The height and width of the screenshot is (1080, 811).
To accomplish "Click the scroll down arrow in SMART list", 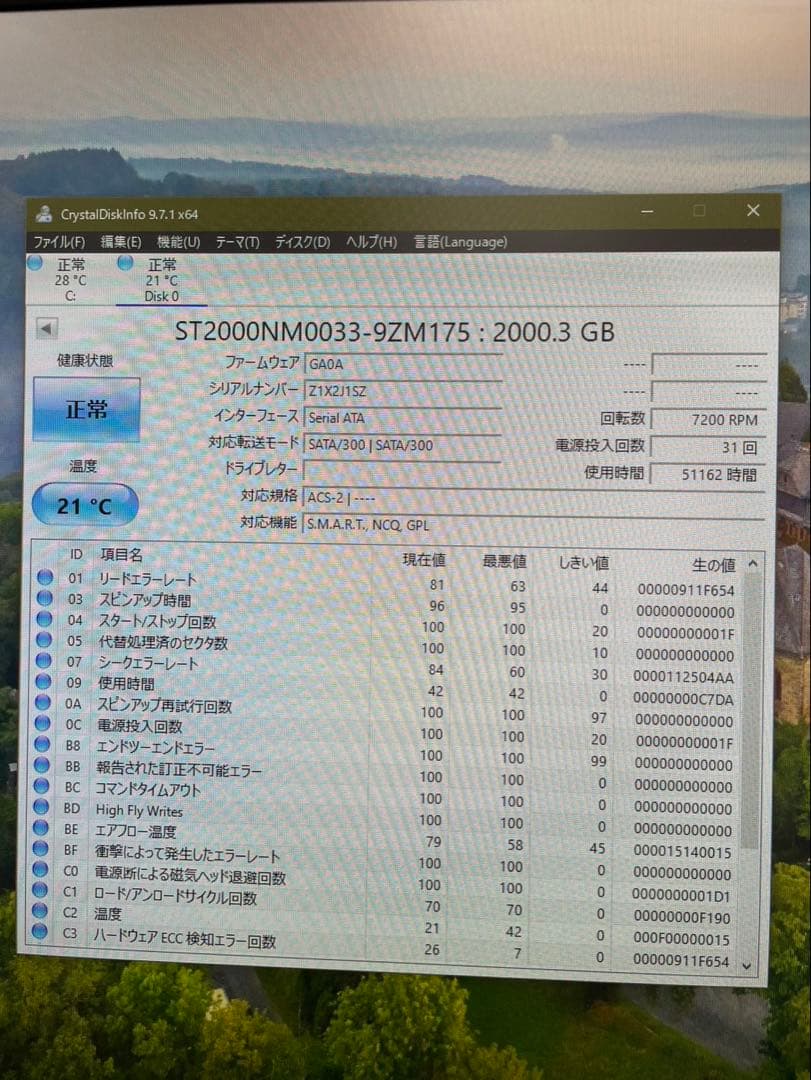I will coord(747,966).
